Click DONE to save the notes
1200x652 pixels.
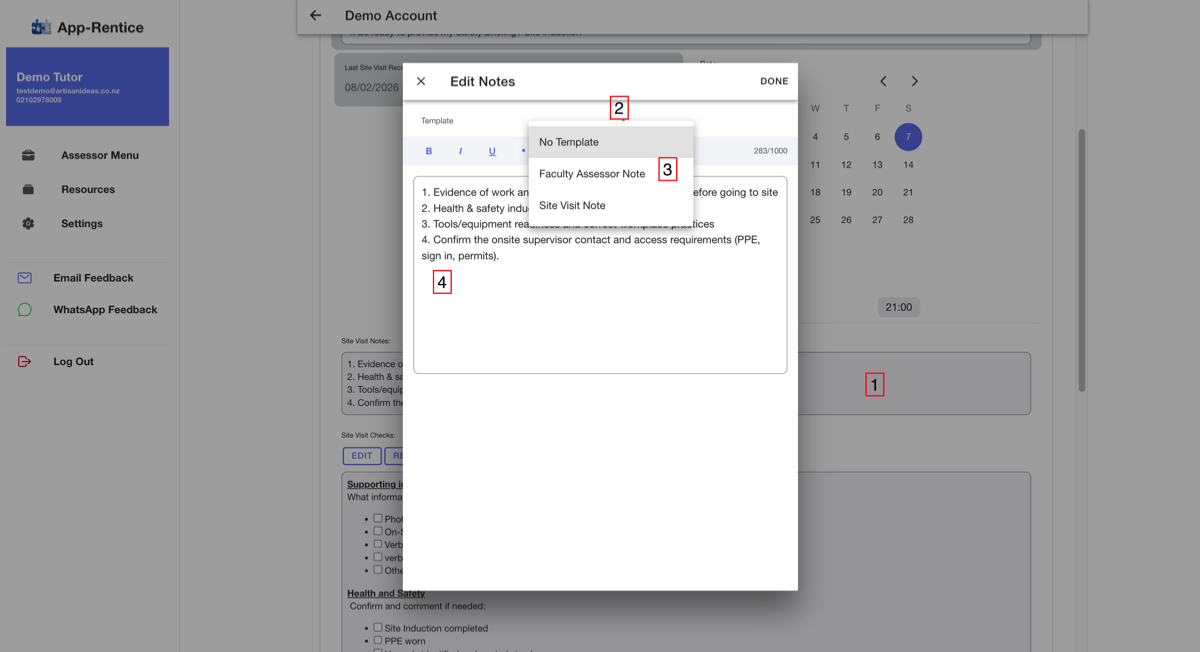(774, 81)
